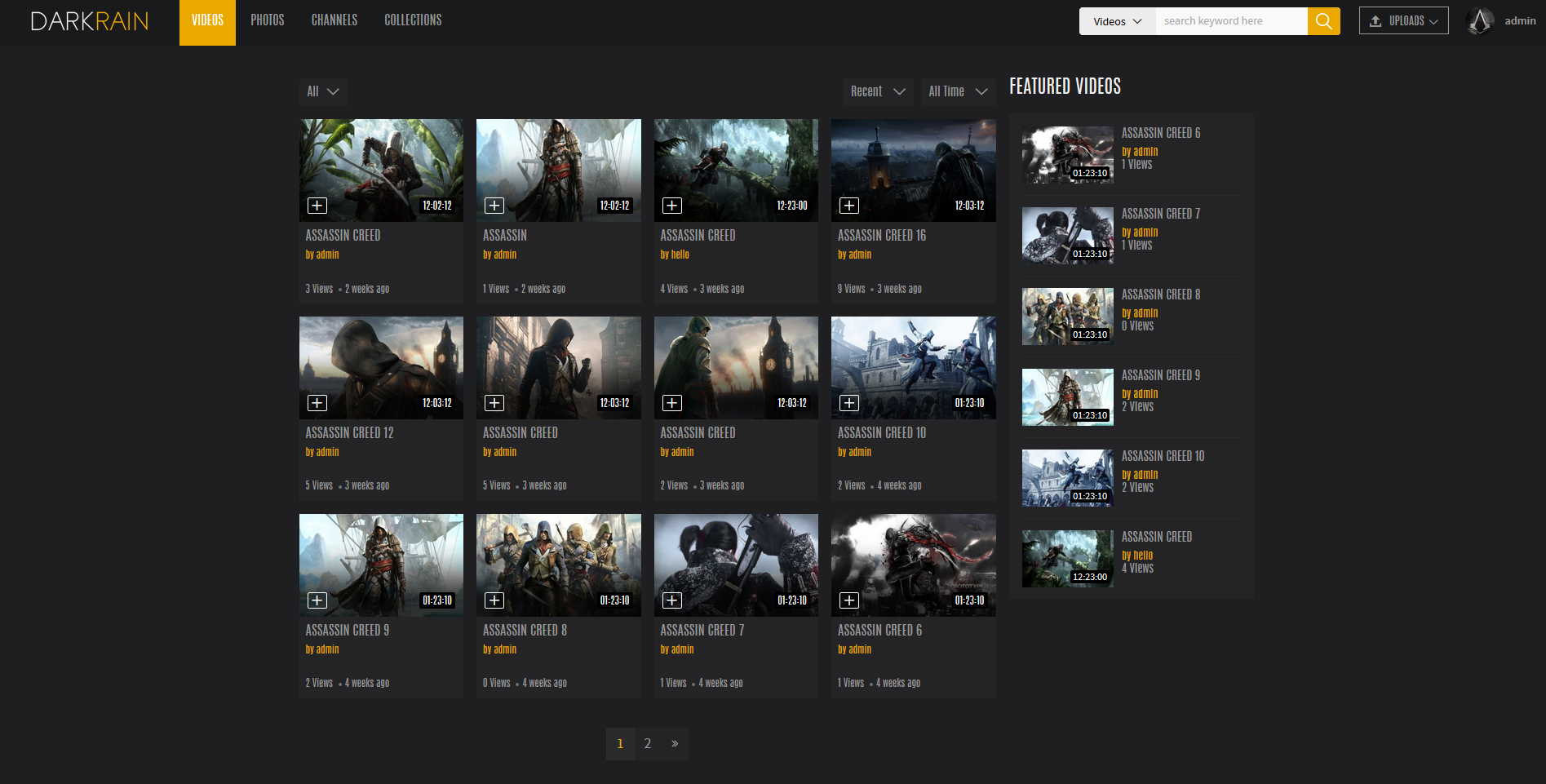Open featured 'ASSASSIN CREED 7' title in sidebar
Screen dimensions: 1546x784
tap(1160, 214)
